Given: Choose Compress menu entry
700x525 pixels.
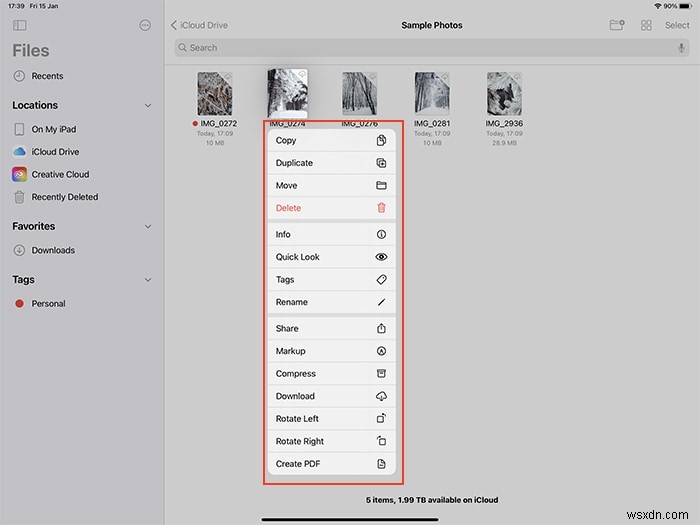Looking at the screenshot, I should 332,373.
